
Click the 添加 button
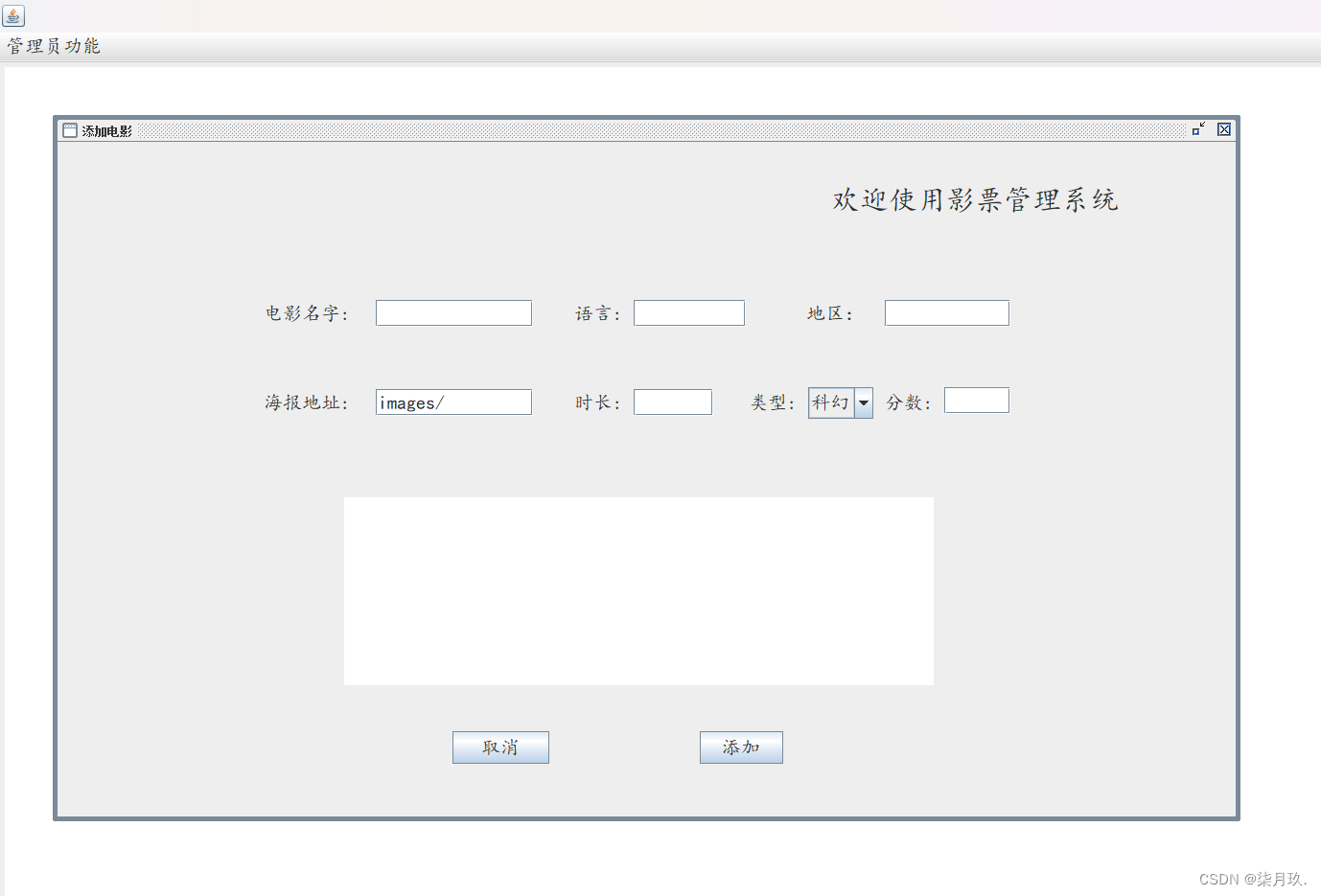tap(741, 747)
